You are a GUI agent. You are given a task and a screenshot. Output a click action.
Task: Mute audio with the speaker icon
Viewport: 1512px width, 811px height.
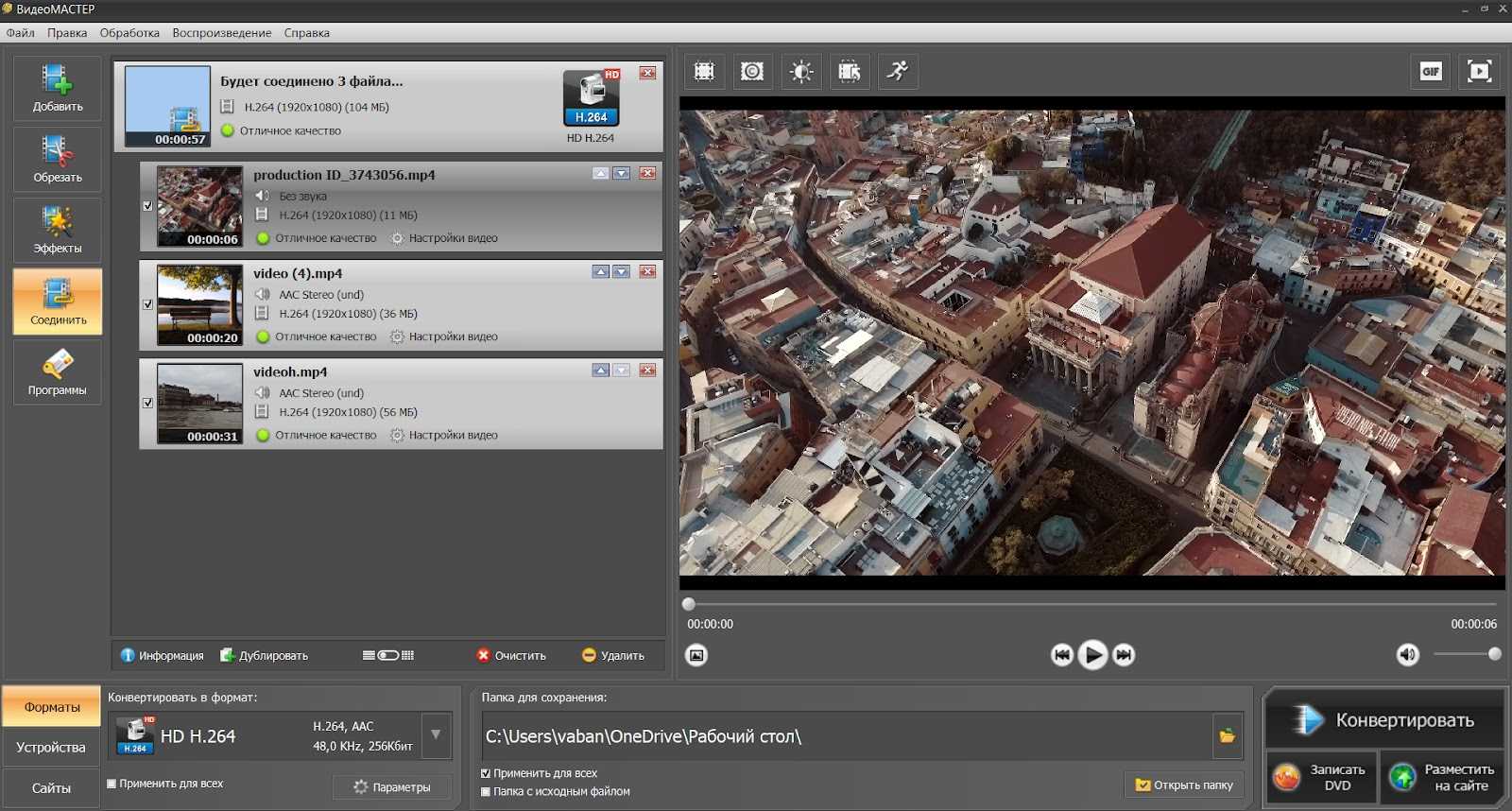coord(1408,655)
